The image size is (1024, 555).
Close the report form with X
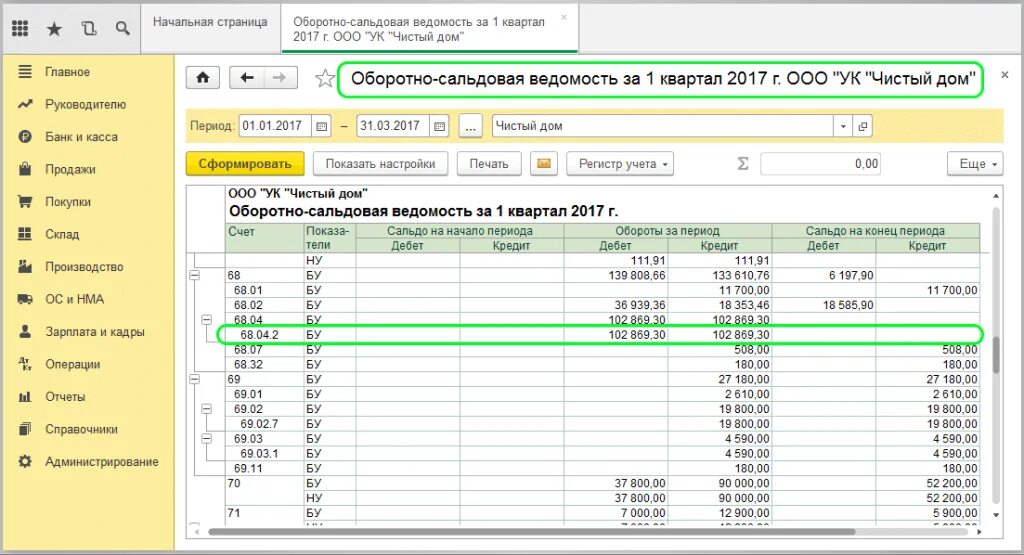[x=1005, y=74]
